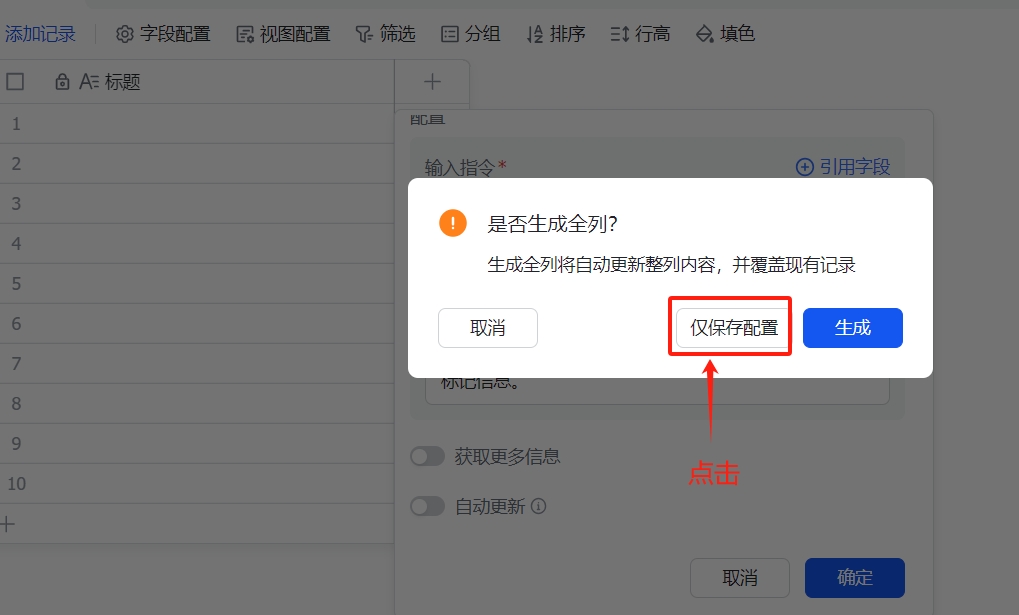Tick the select-all checkbox in header
The width and height of the screenshot is (1019, 615).
pos(15,82)
